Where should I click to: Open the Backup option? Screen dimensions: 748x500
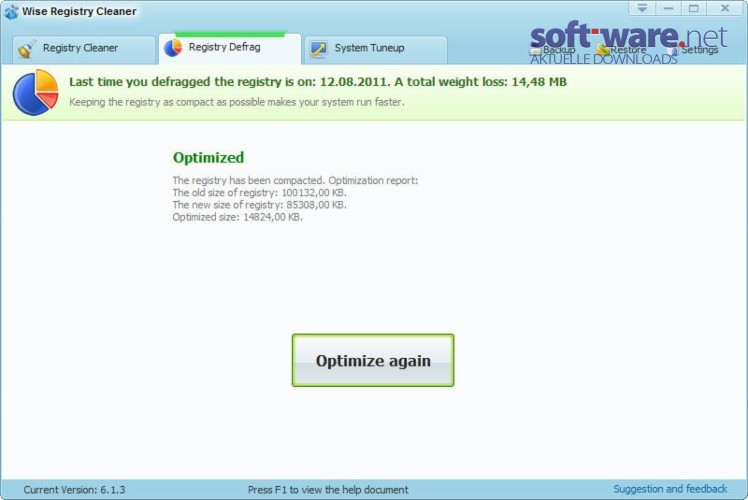[553, 50]
